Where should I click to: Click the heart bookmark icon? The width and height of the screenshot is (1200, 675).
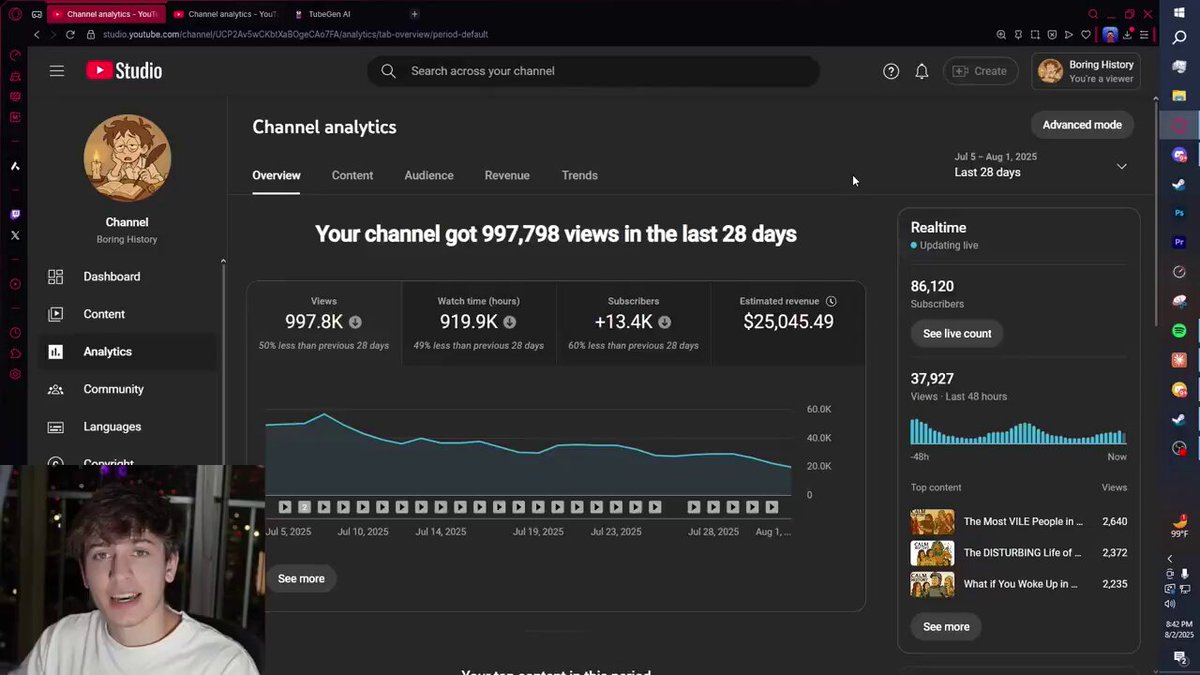pyautogui.click(x=1086, y=34)
